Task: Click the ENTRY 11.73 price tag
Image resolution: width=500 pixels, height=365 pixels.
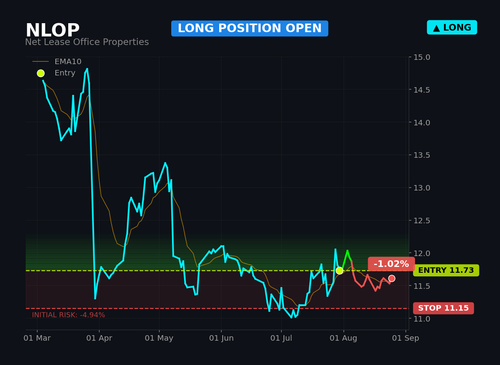Action: [x=446, y=270]
